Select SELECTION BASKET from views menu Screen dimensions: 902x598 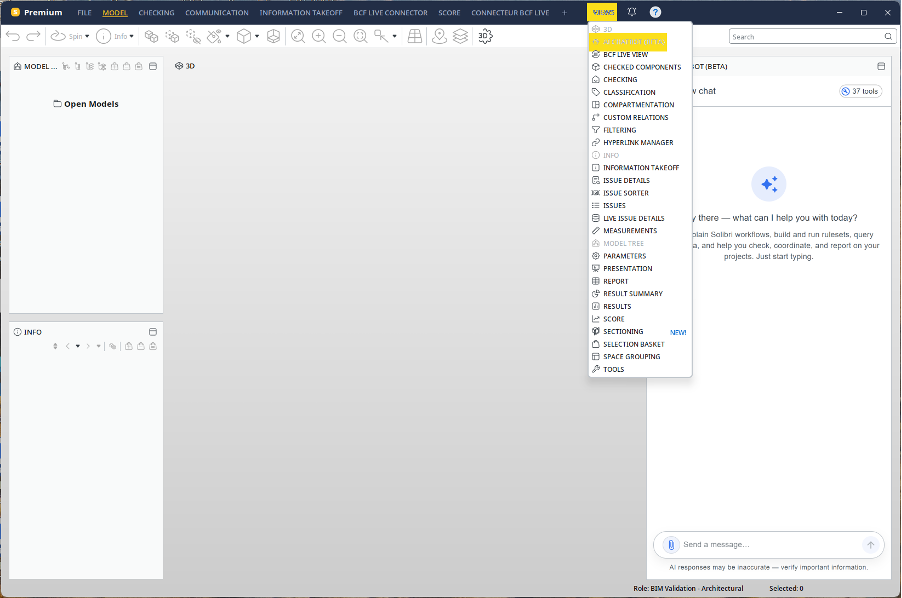click(640, 344)
